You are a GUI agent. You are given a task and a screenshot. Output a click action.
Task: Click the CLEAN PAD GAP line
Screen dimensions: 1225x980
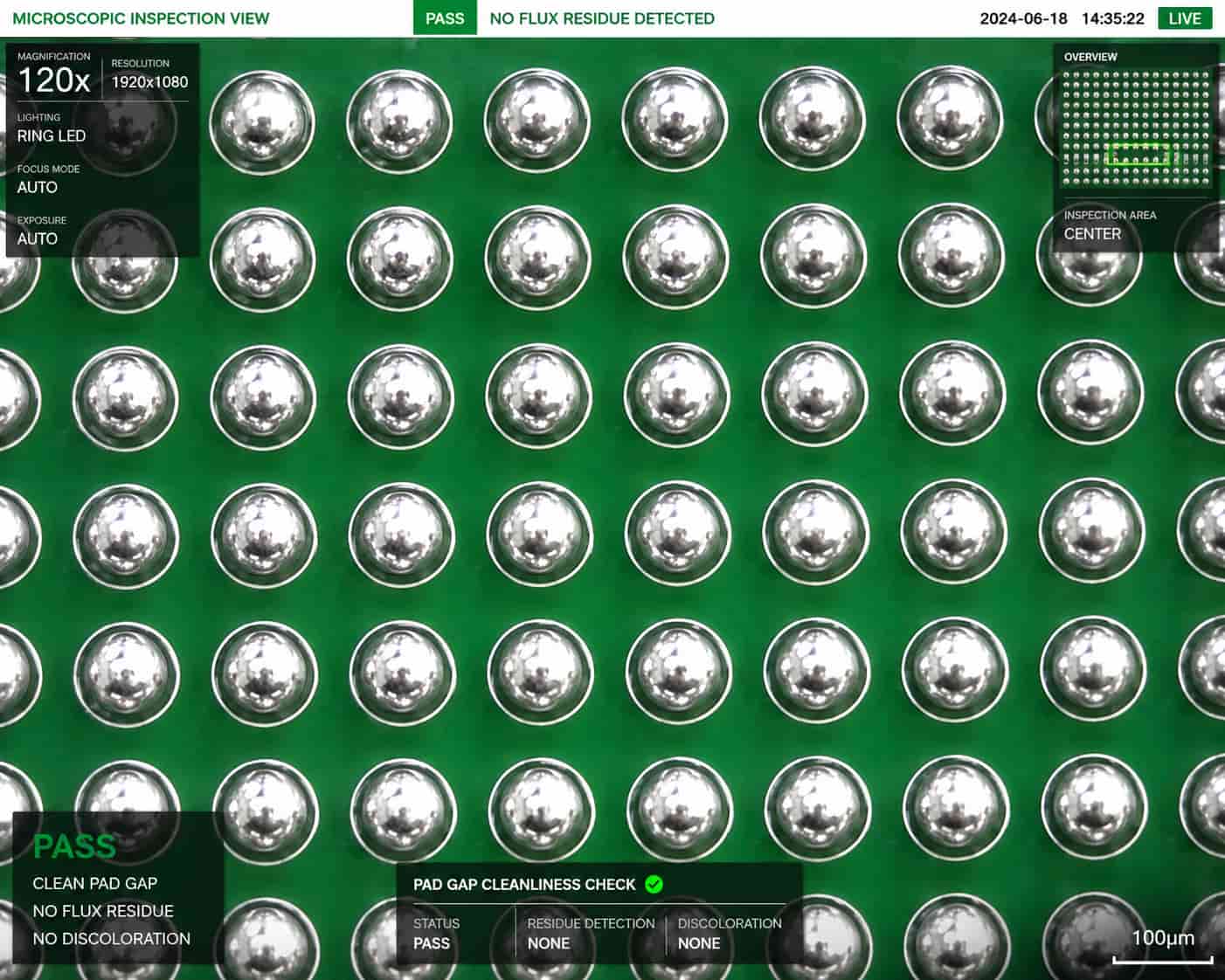tap(95, 883)
